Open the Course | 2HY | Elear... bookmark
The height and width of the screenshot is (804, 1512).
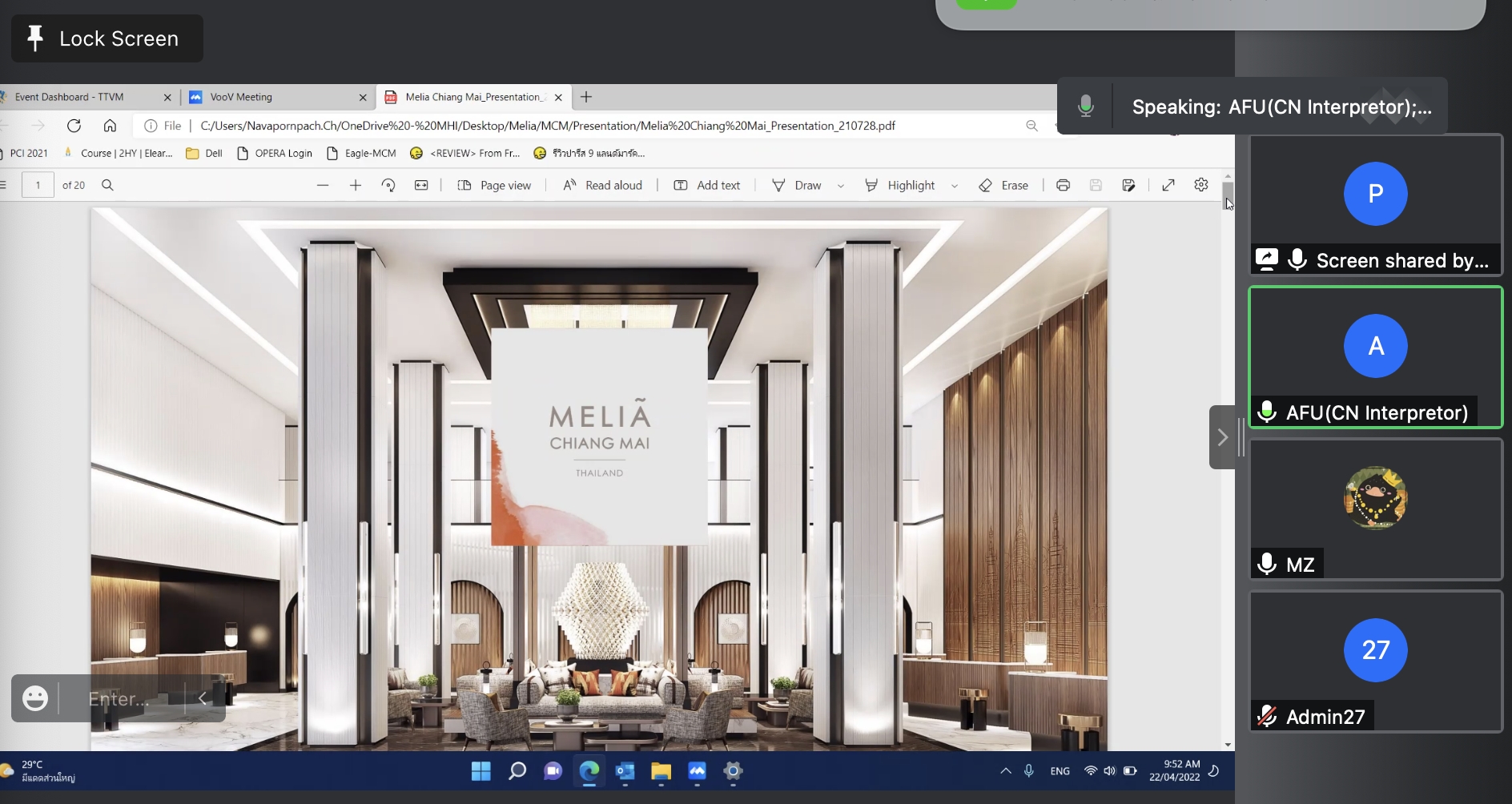[119, 153]
